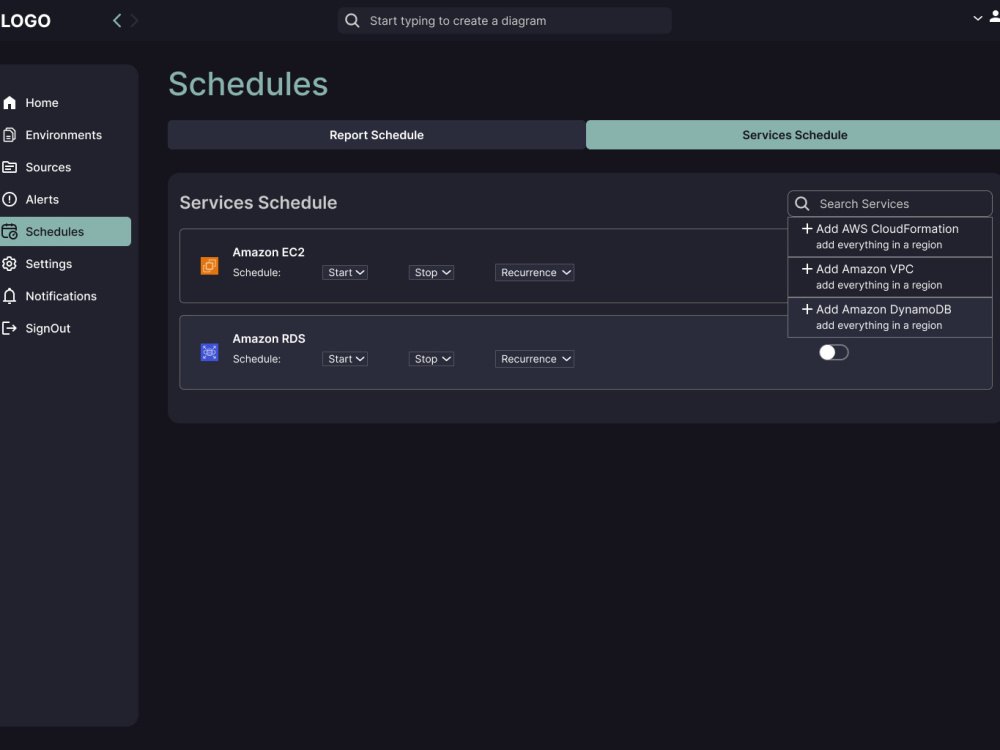Expand the account dropdown chevron at top right

click(978, 18)
